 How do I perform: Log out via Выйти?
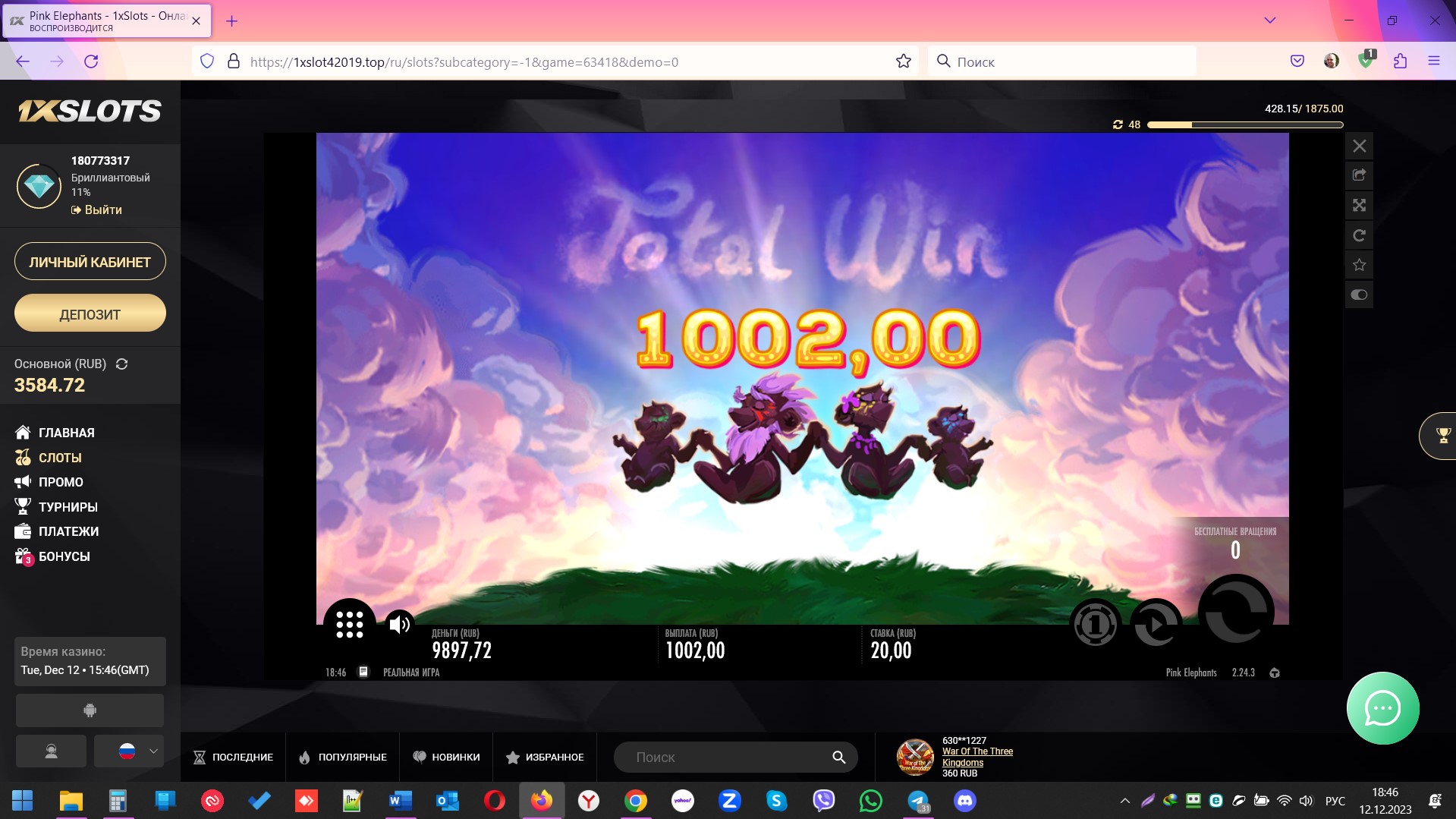point(96,209)
